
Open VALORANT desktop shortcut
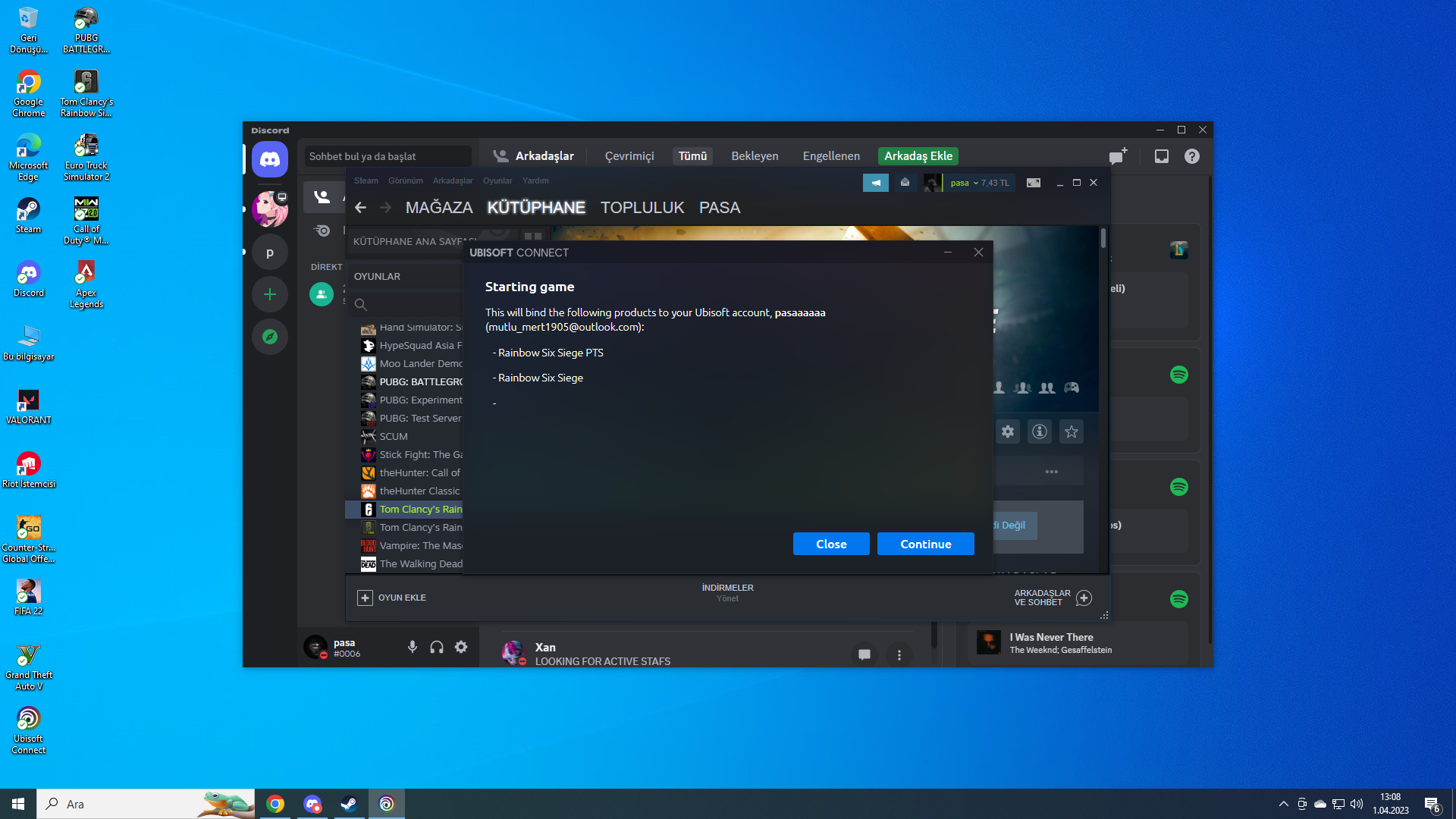tap(29, 406)
